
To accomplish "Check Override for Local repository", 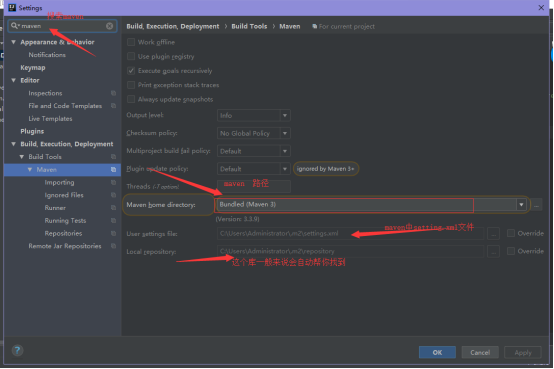I will pos(511,251).
